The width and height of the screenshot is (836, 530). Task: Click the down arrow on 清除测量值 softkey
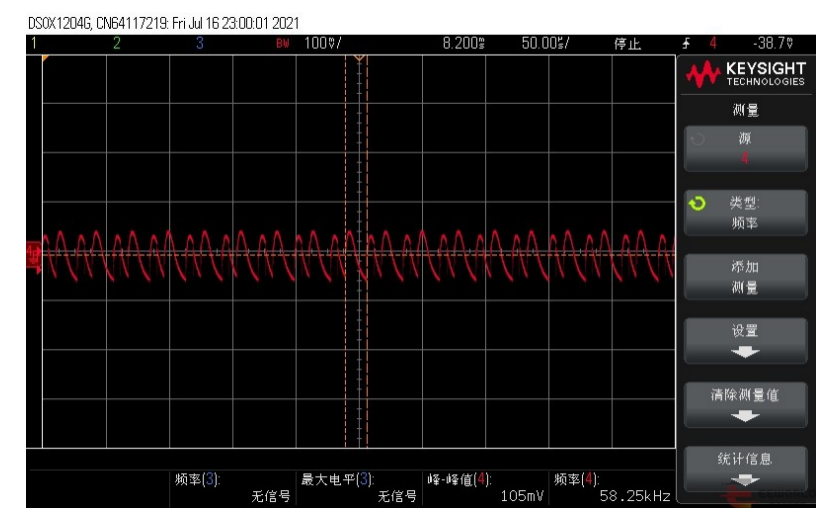pyautogui.click(x=745, y=416)
